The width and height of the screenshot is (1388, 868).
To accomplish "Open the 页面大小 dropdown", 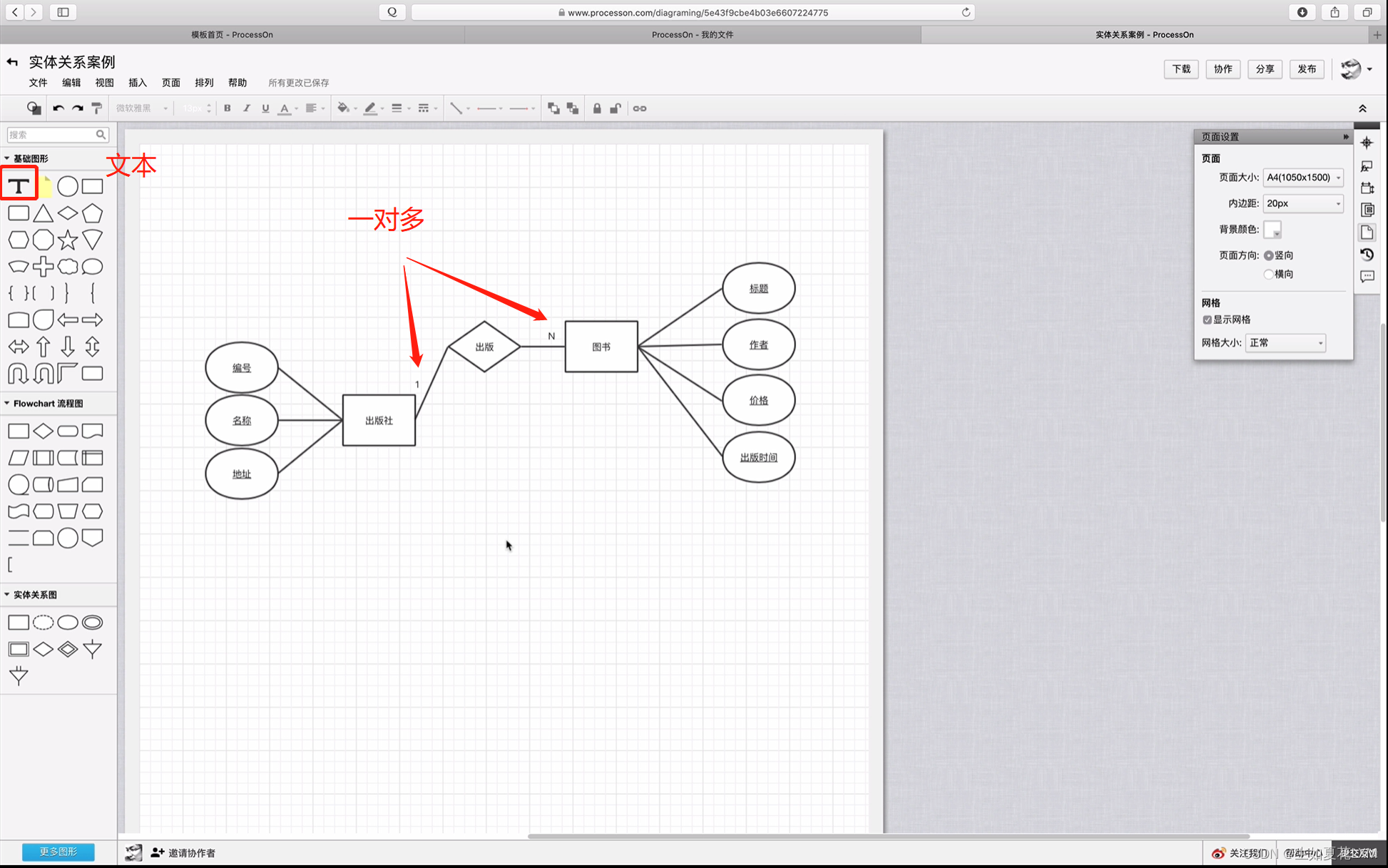I will pyautogui.click(x=1302, y=177).
